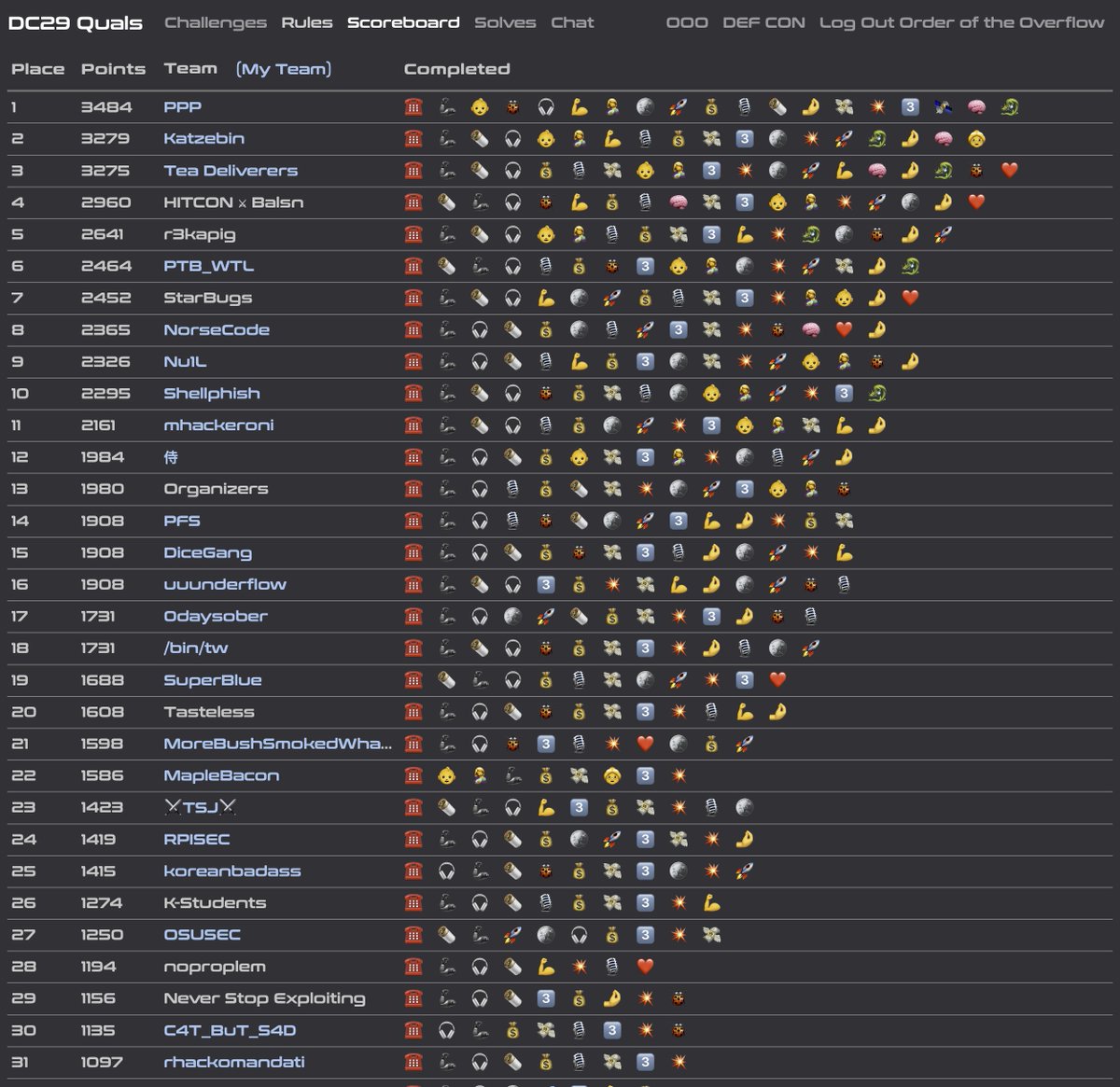Click the telephone icon in PPP's row
This screenshot has height=1087, width=1120.
click(413, 107)
